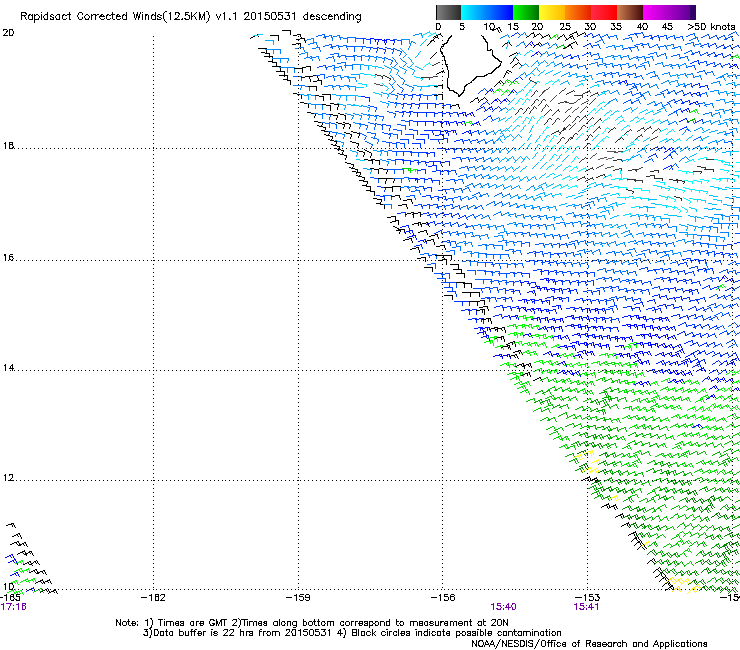Screen dimensions: 740x650
Task: Click the gray 0-5 knots legend swatch
Action: 448,12
